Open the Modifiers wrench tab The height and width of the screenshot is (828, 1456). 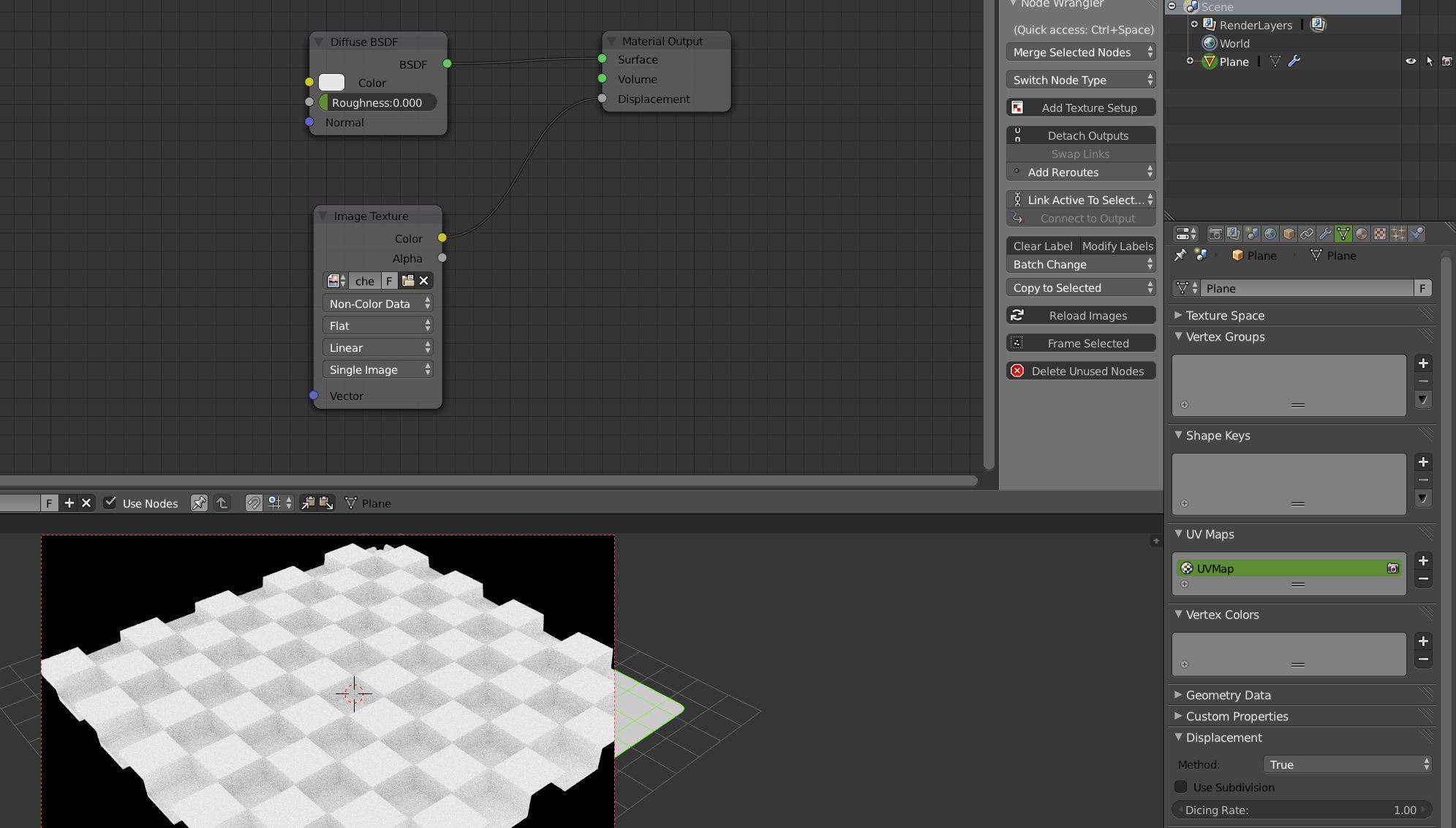pyautogui.click(x=1325, y=234)
